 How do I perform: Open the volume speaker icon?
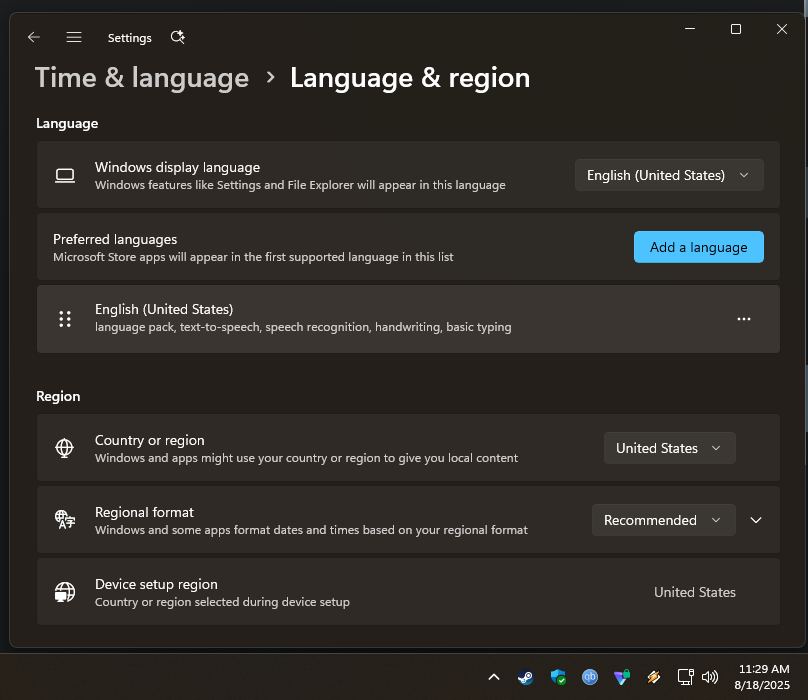point(710,677)
